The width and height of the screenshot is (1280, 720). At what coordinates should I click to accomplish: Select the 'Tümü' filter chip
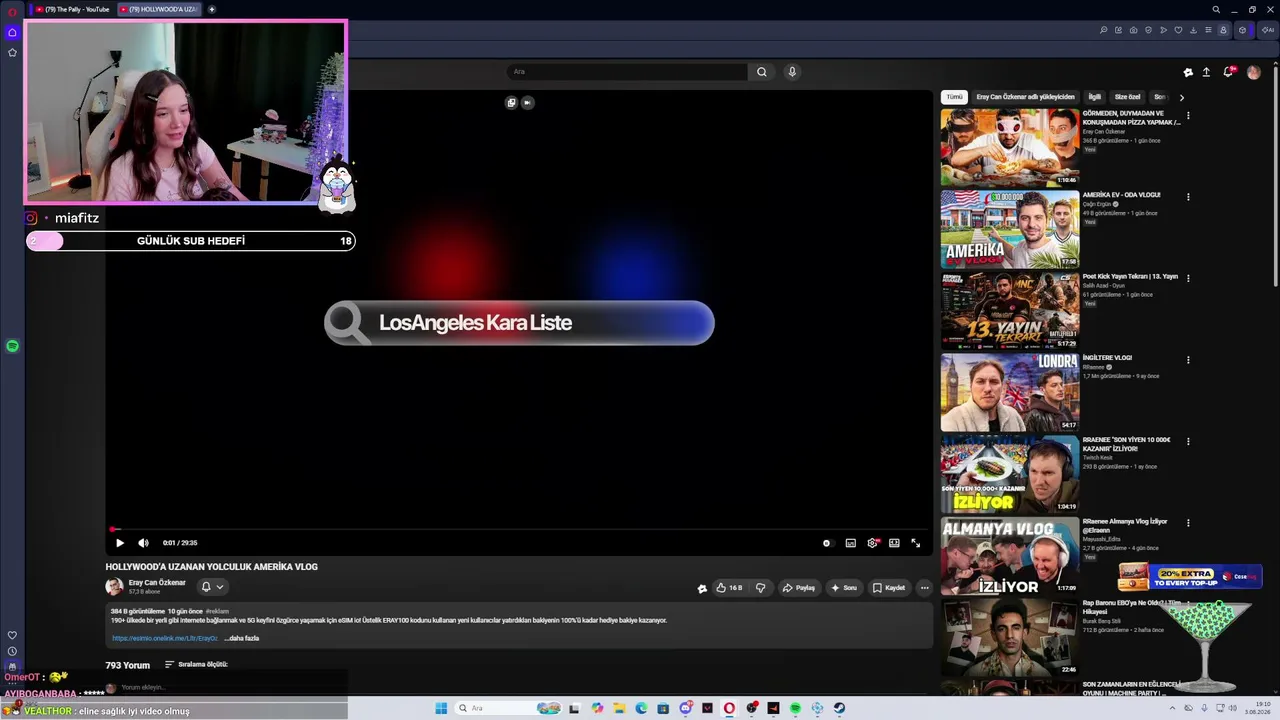click(x=955, y=97)
